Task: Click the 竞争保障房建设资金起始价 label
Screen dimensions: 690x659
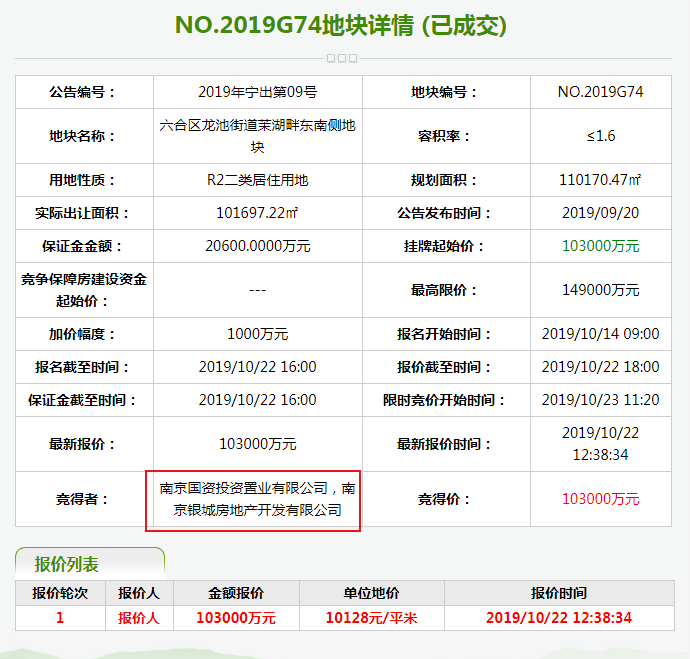Action: [84, 290]
